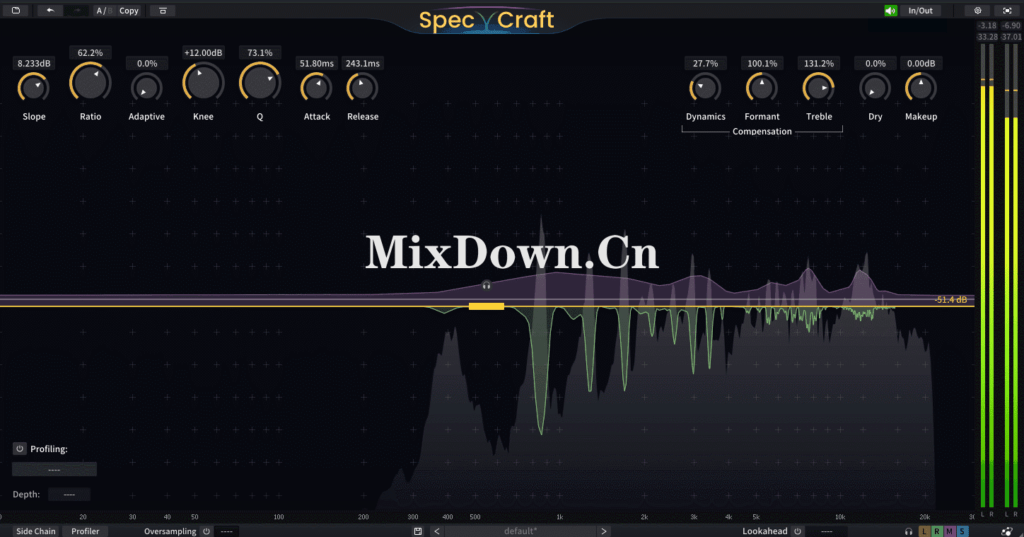Open settings with the gear icon

tap(978, 10)
